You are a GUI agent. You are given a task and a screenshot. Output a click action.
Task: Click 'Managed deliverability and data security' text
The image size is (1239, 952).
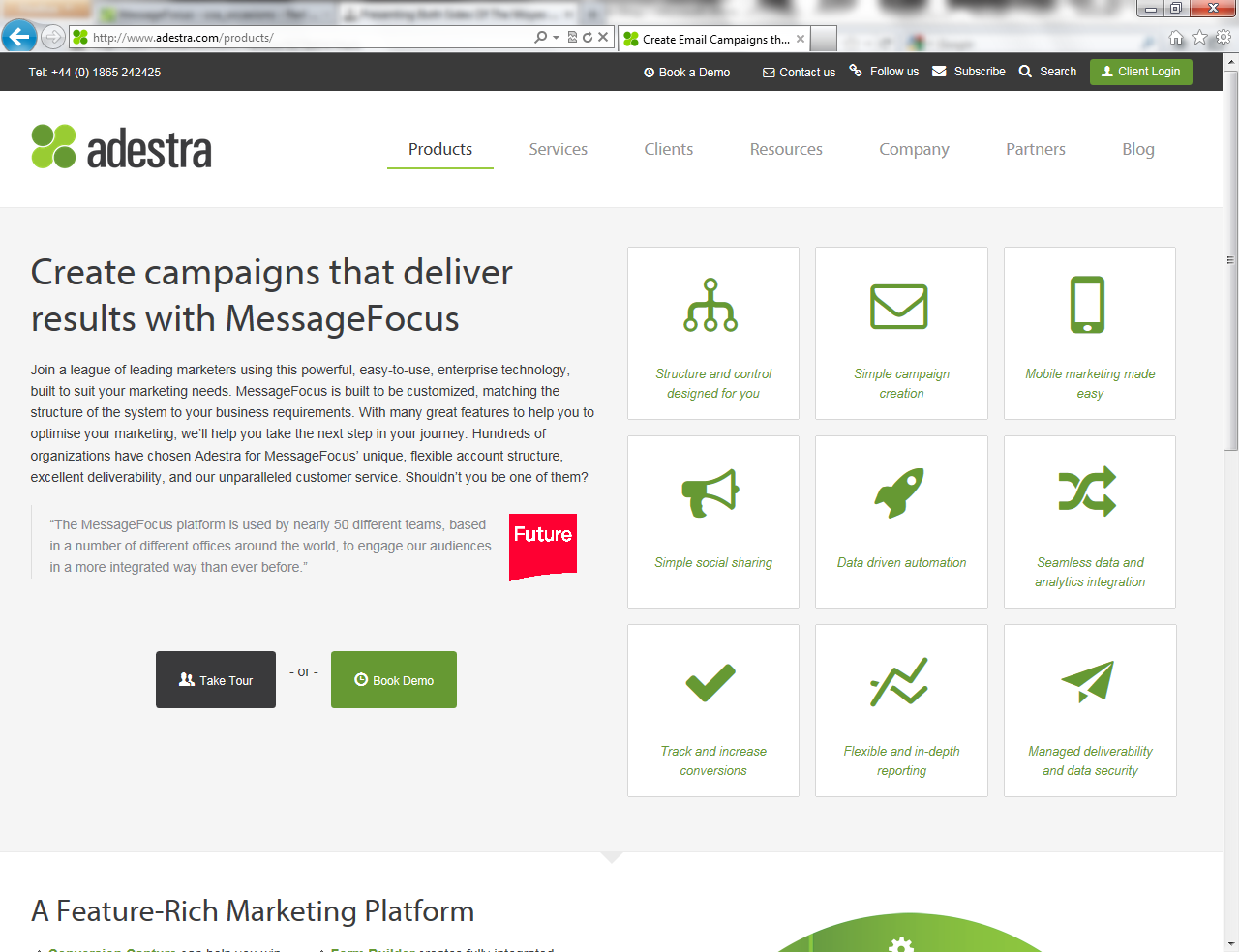click(1090, 760)
